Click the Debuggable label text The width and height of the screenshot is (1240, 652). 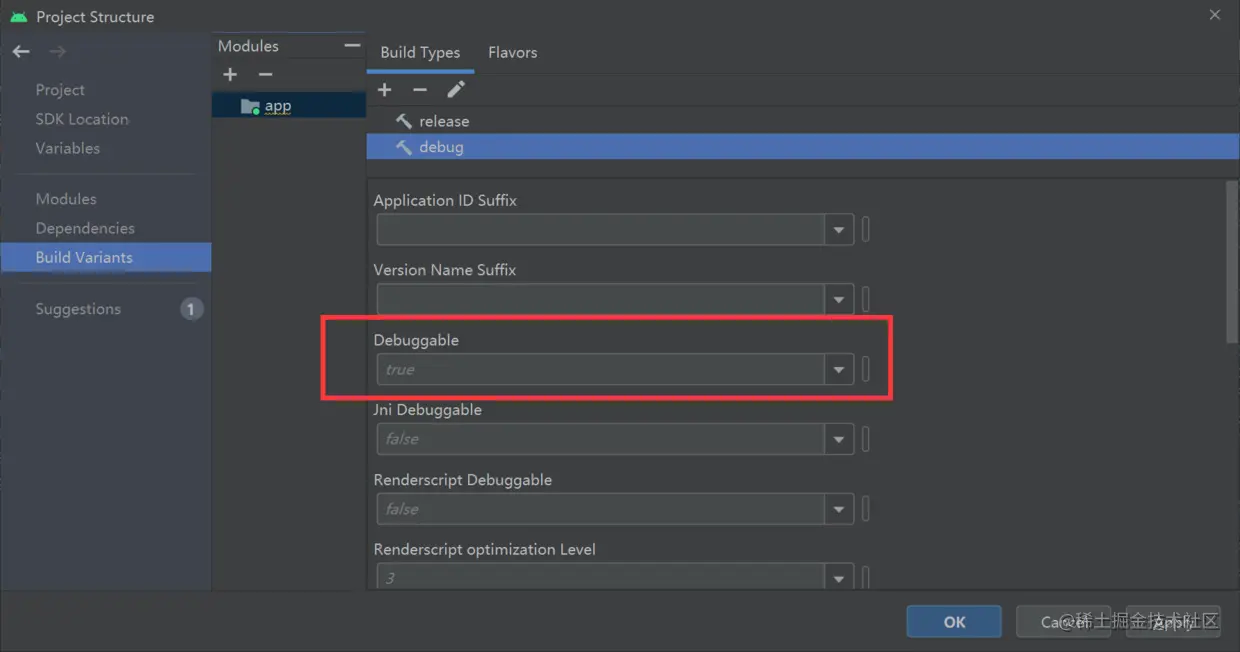point(416,340)
